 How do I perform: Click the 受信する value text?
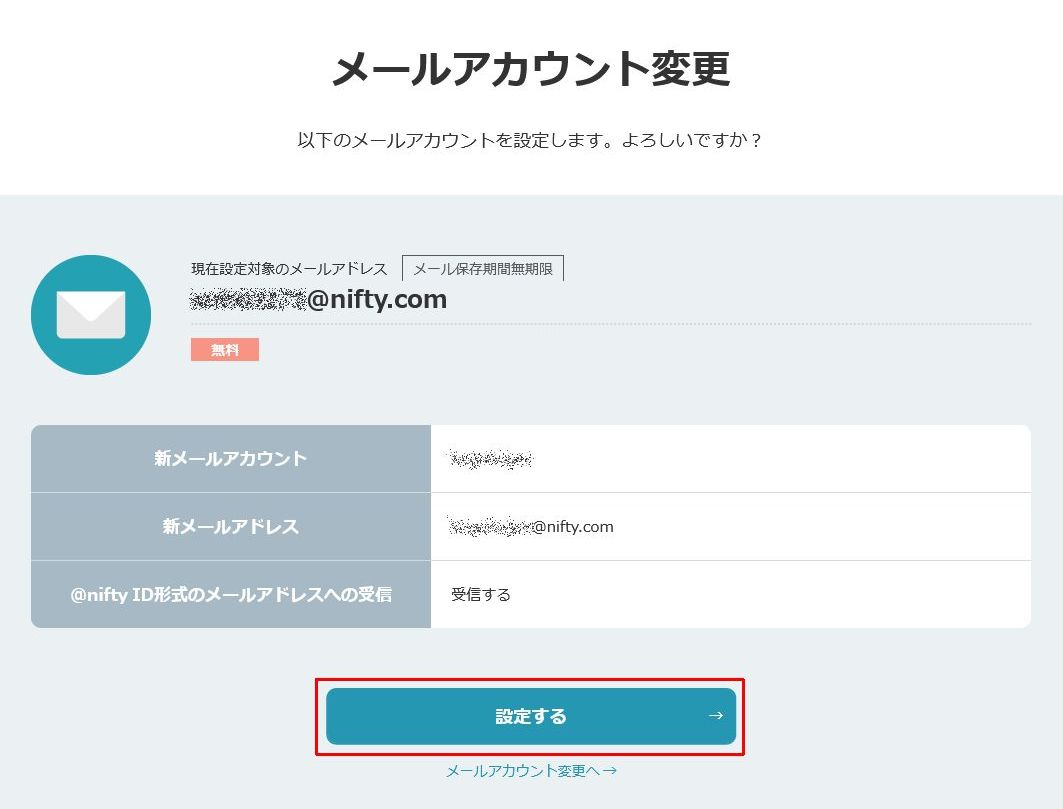[x=481, y=594]
